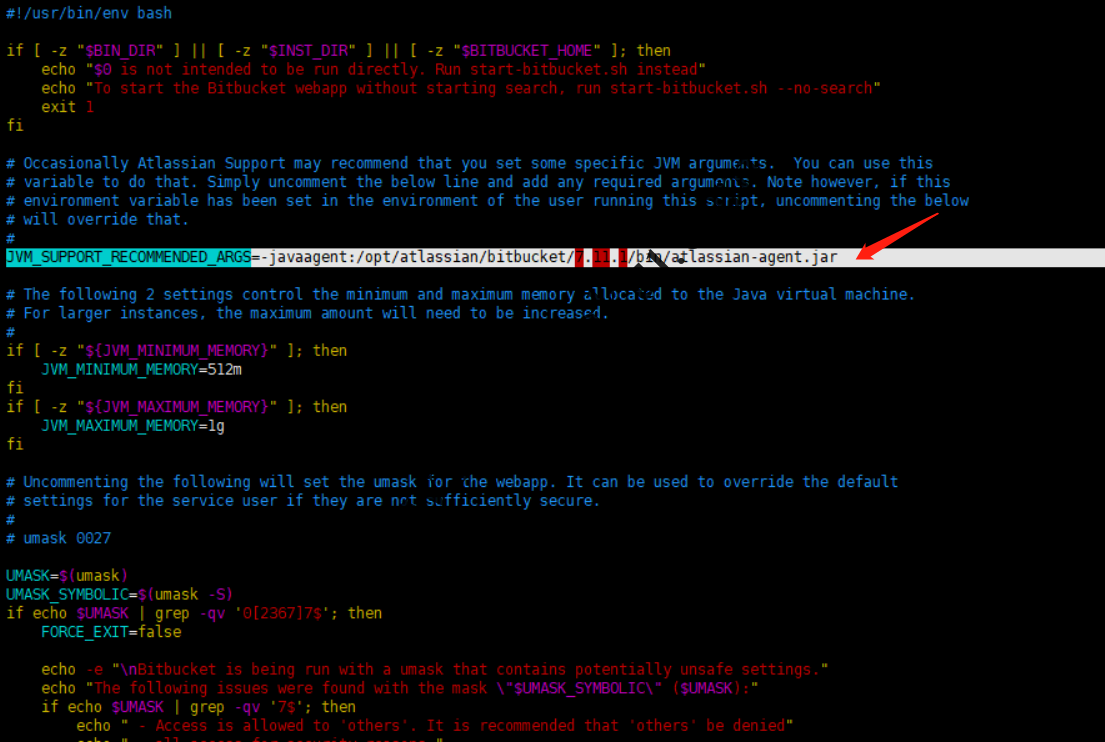1105x742 pixels.
Task: Place cursor on JVM_MAXIMUM_MEMORY=1g assignment
Action: (x=133, y=426)
